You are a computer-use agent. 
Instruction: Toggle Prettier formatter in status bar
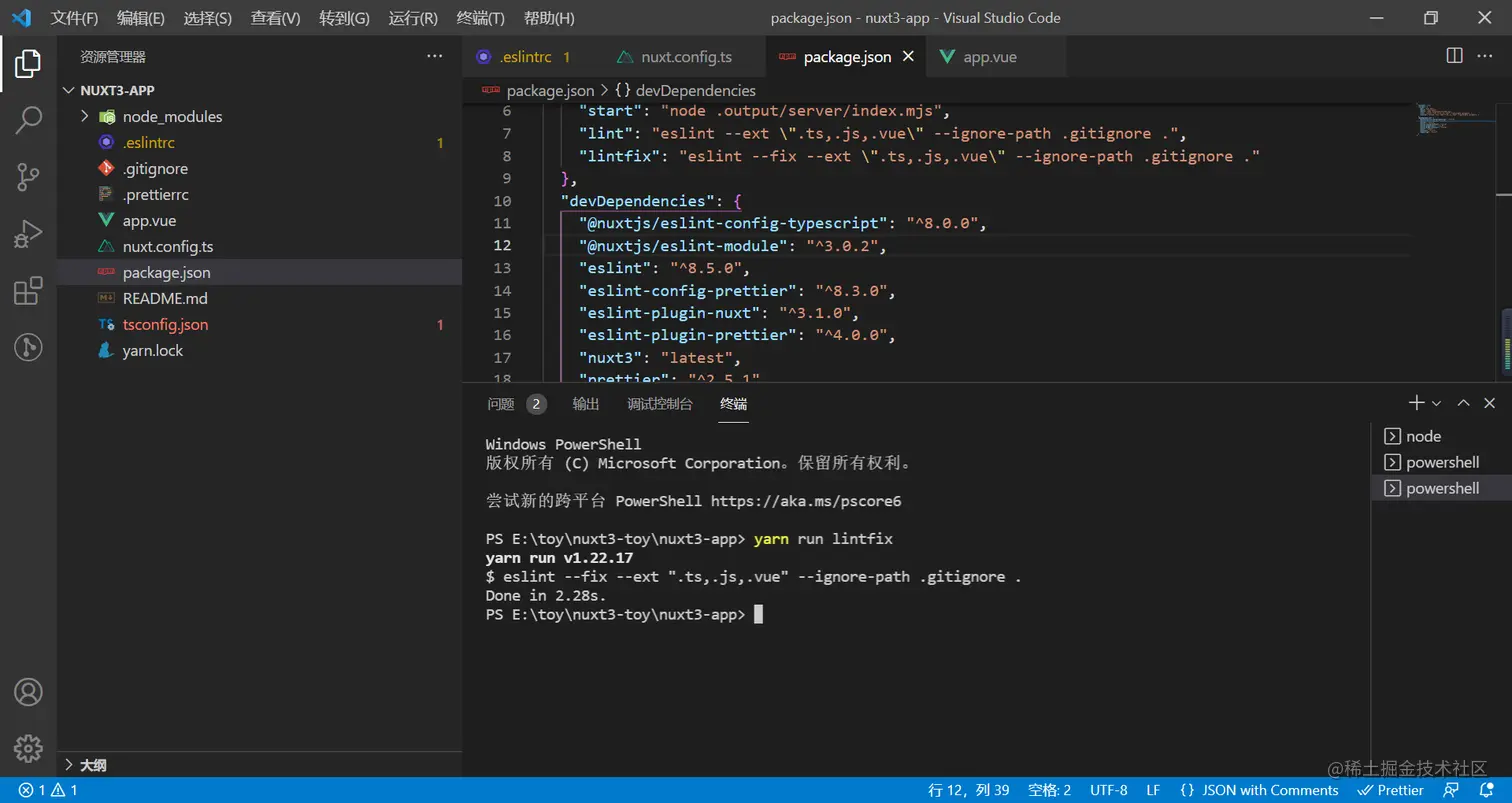coord(1390,790)
